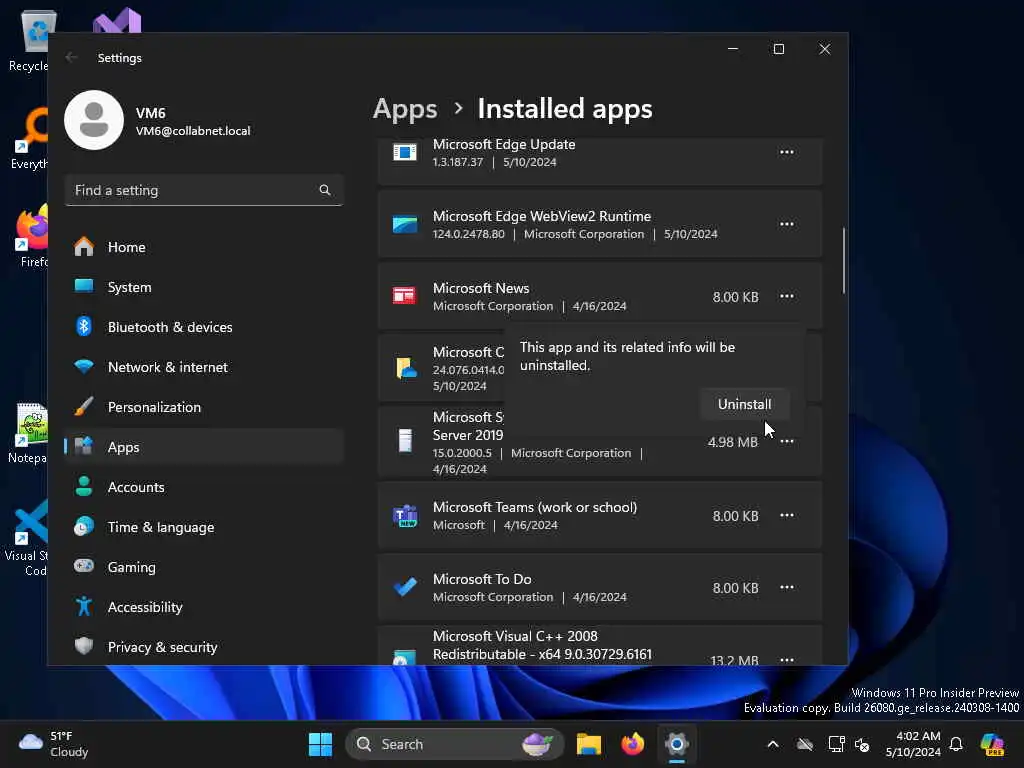Open more options for the 4.98 MB app
Image resolution: width=1024 pixels, height=768 pixels.
[x=788, y=442]
